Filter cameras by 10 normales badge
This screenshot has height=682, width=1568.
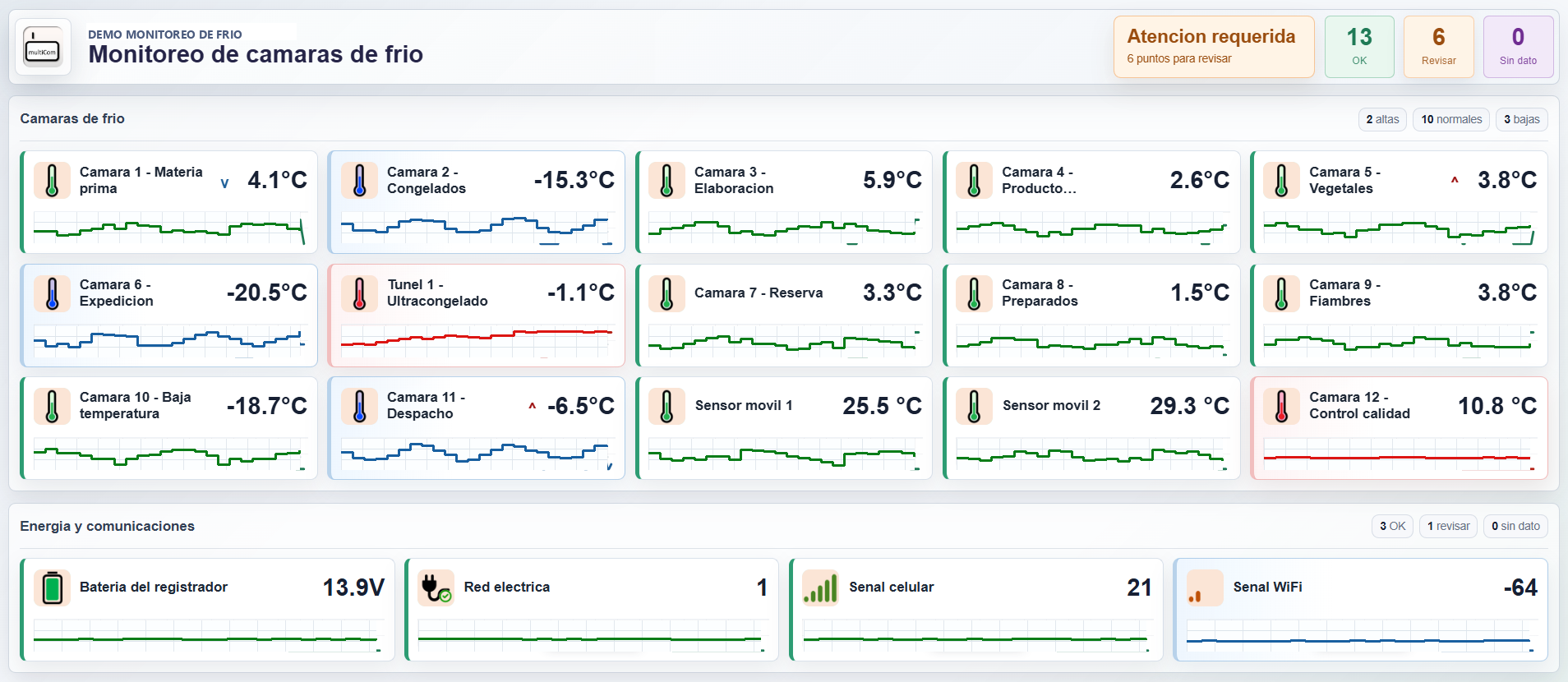click(1451, 119)
